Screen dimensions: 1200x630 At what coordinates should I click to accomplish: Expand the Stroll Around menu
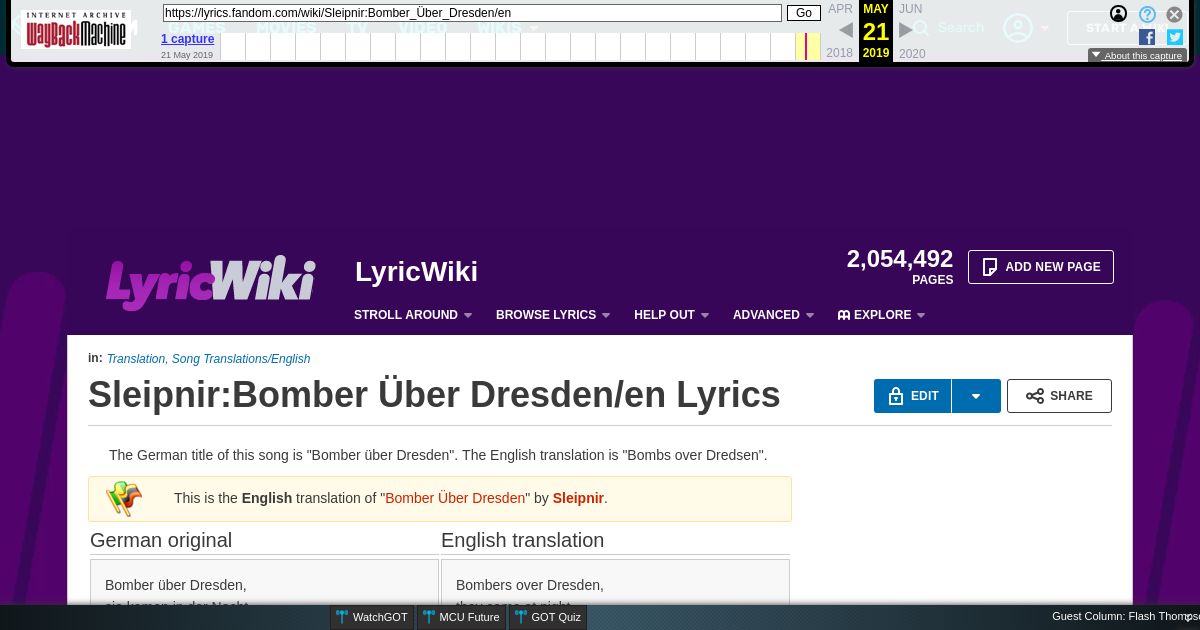[x=413, y=315]
